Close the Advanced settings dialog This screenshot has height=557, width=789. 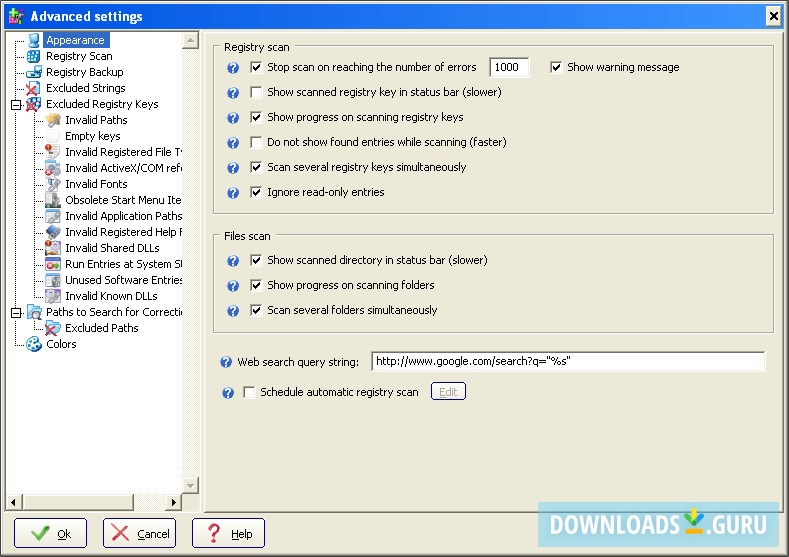click(x=773, y=17)
